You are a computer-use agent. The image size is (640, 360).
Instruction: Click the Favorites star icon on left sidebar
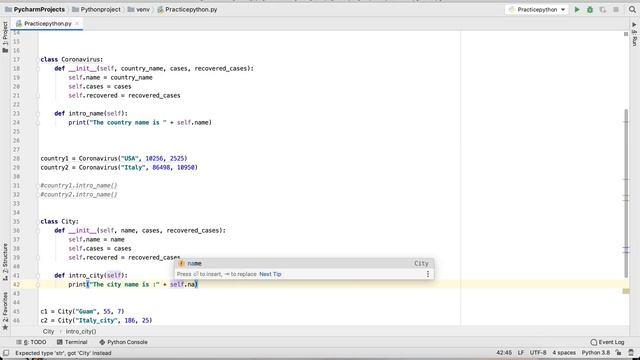tap(5, 327)
